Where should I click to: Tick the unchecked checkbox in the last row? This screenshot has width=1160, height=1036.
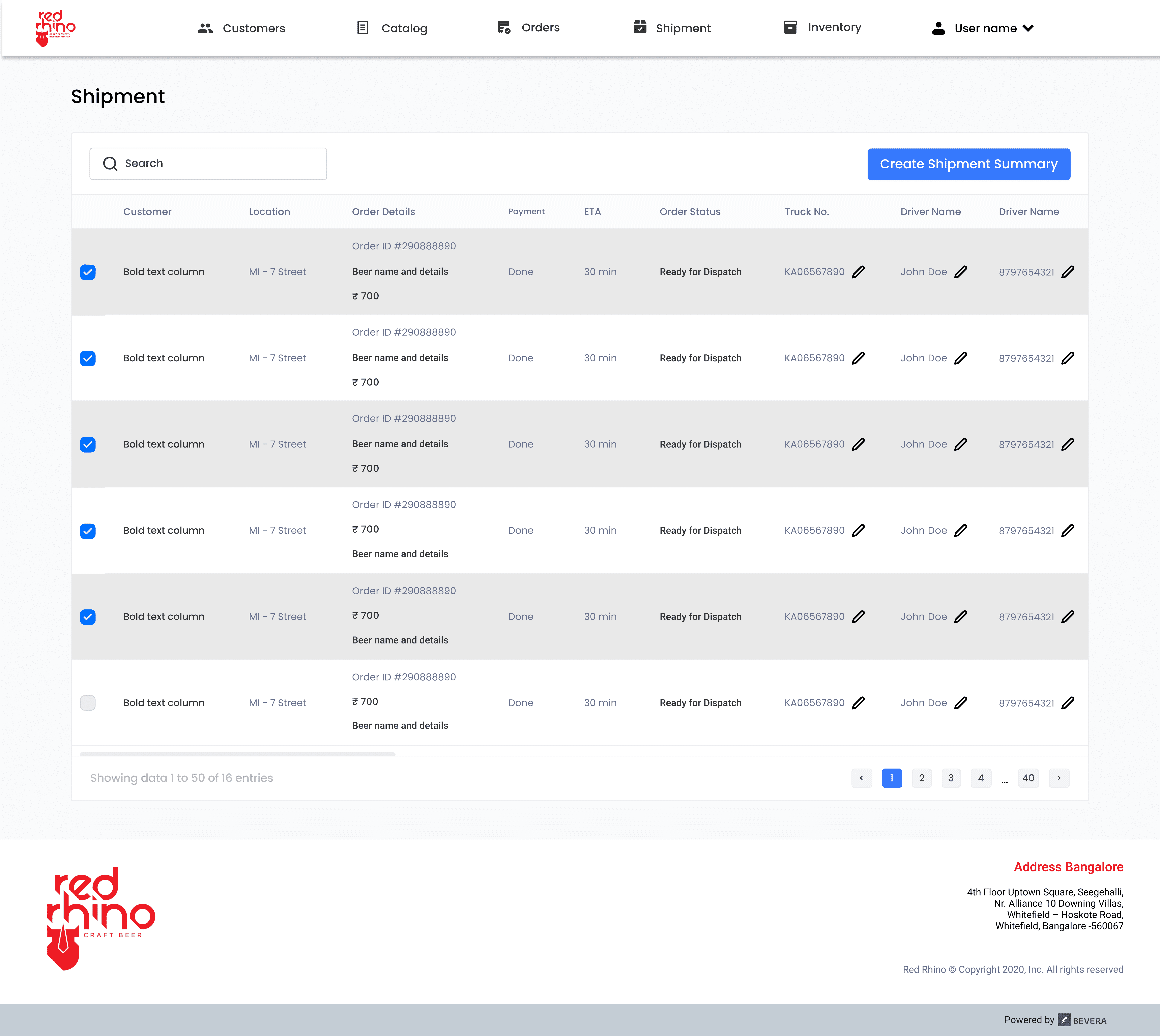pyautogui.click(x=88, y=703)
